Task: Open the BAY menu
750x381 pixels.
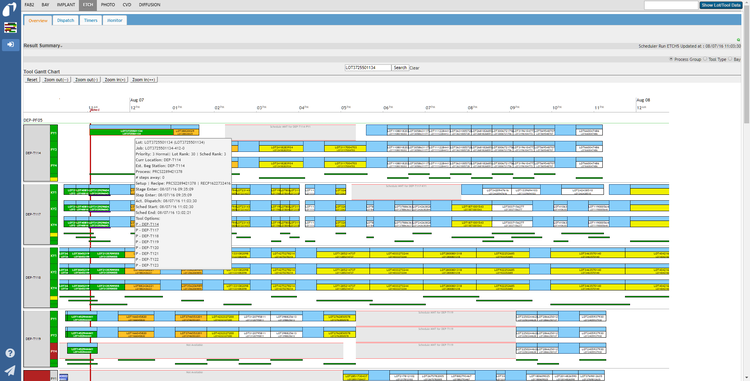Action: click(x=45, y=5)
